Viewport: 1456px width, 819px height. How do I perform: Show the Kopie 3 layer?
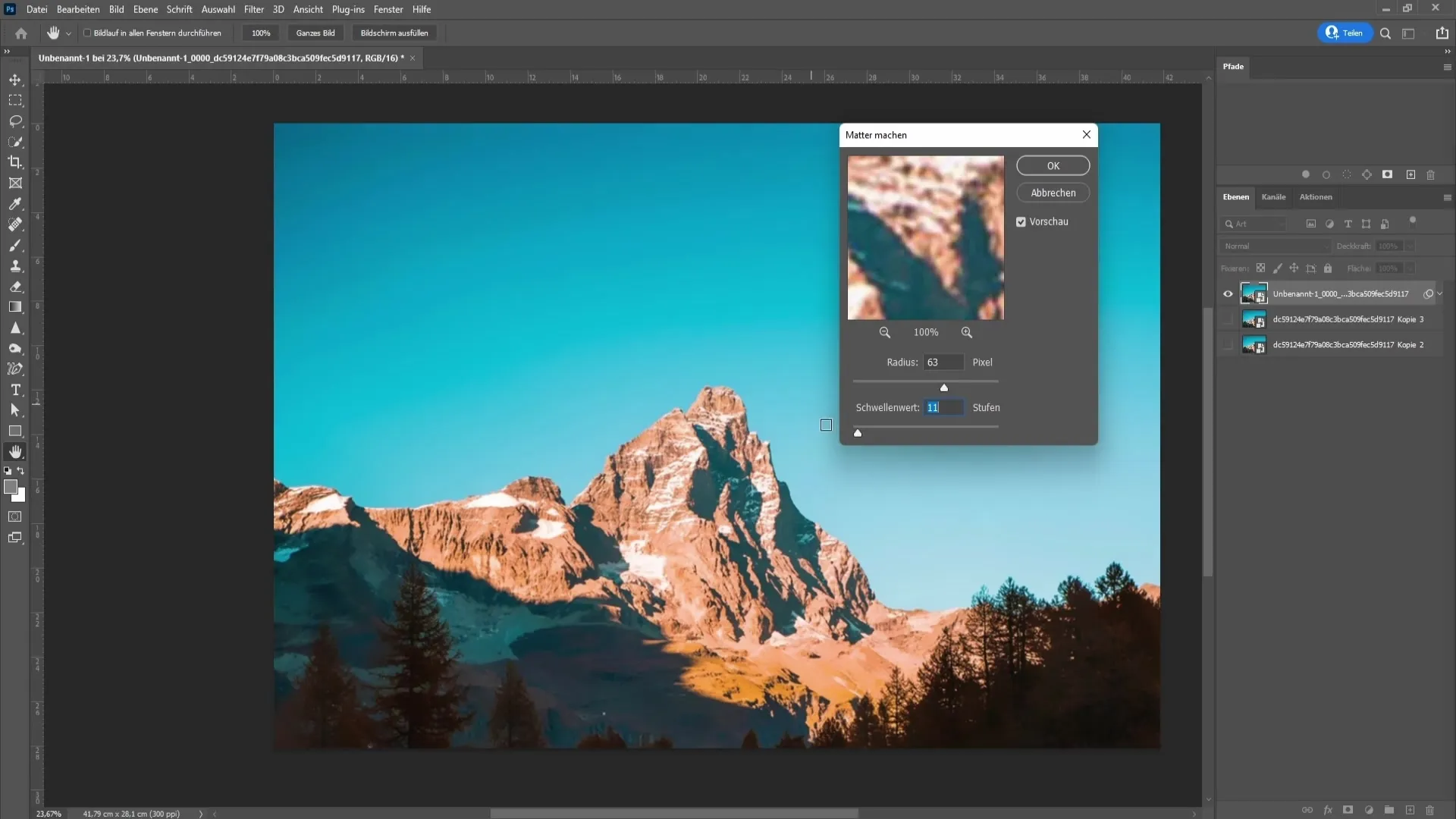point(1228,319)
